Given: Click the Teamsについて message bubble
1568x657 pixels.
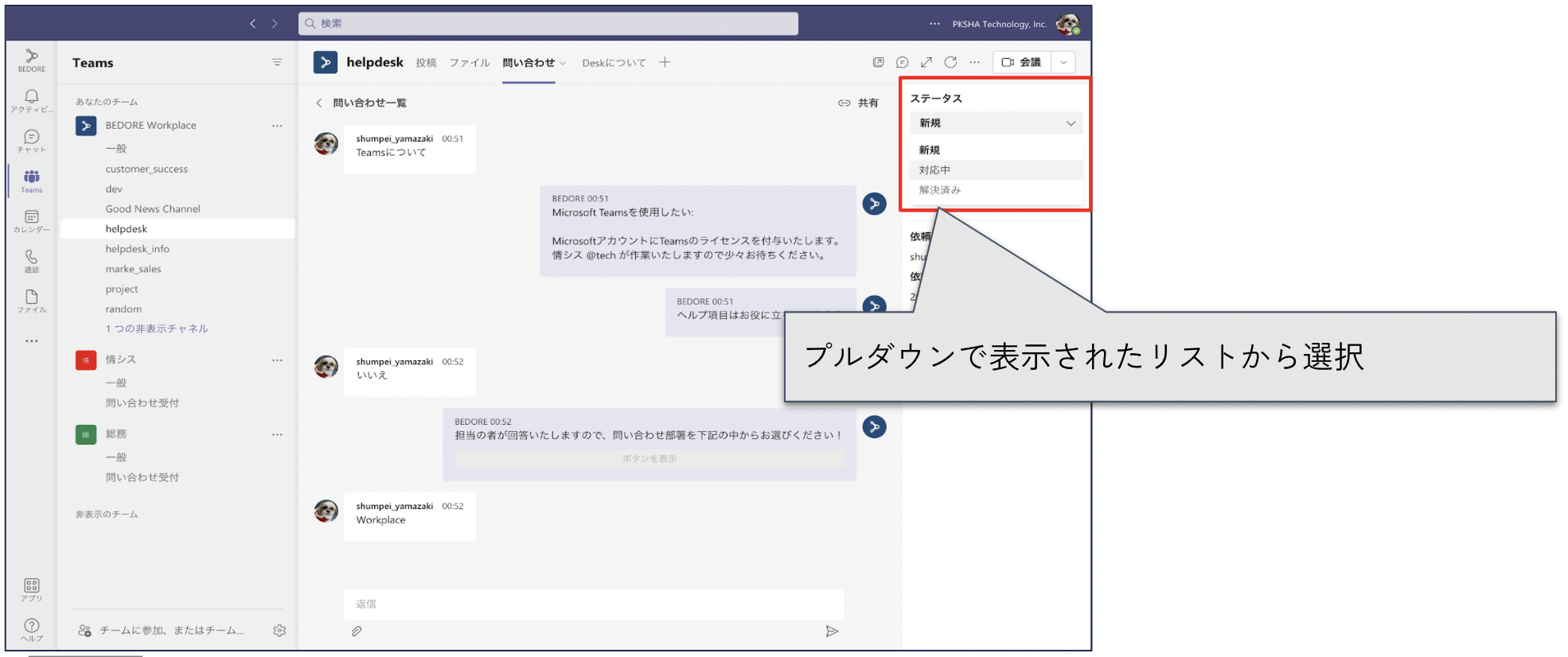Looking at the screenshot, I should click(x=410, y=149).
